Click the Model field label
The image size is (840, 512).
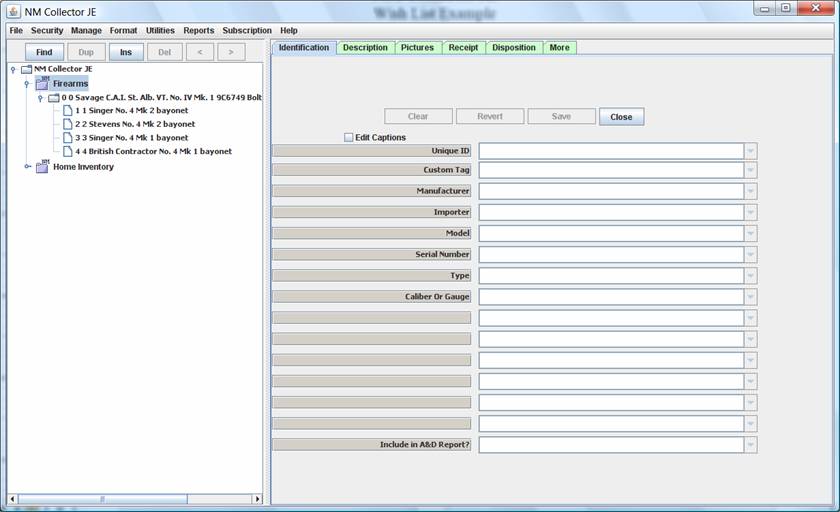click(372, 234)
